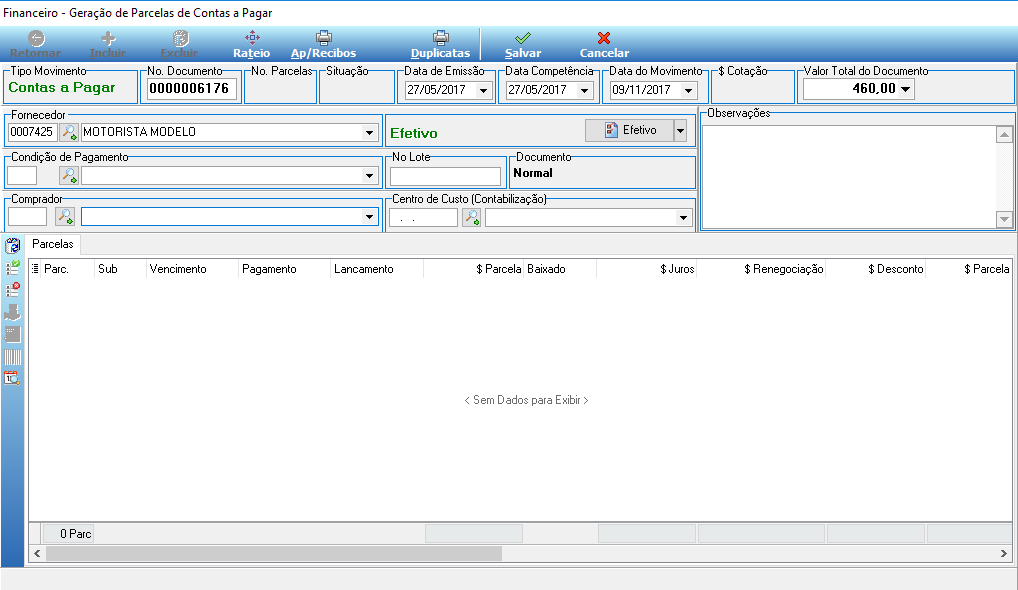Click the 'Contas a Pagar' movement type text

coord(62,88)
